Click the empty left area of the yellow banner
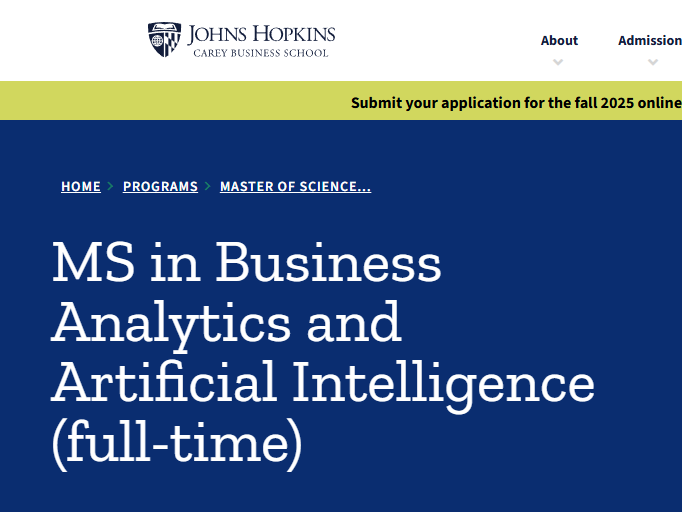Image resolution: width=682 pixels, height=512 pixels. (174, 100)
